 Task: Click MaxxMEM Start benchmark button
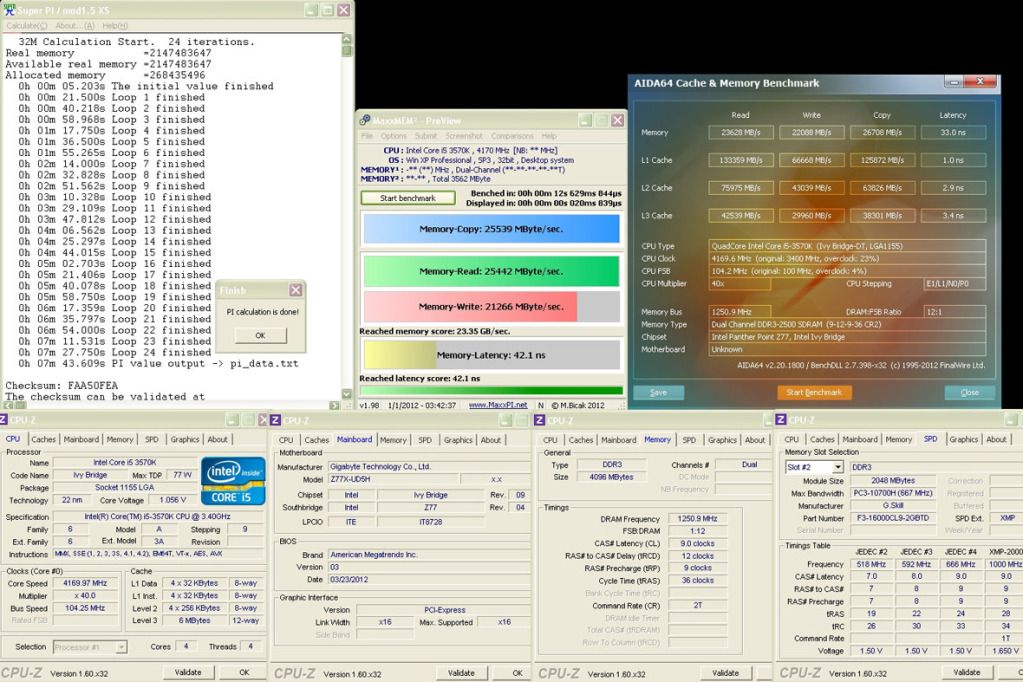coord(408,198)
